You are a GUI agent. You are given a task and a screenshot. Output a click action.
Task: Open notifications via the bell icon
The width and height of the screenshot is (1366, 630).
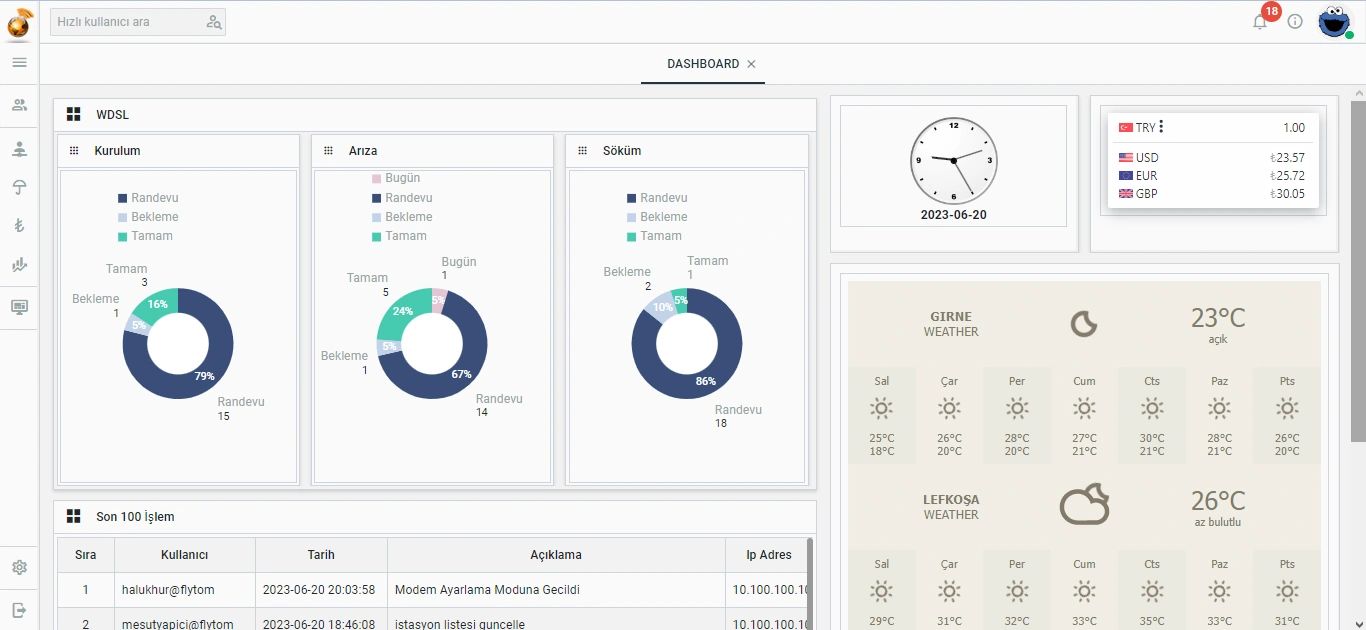1259,20
